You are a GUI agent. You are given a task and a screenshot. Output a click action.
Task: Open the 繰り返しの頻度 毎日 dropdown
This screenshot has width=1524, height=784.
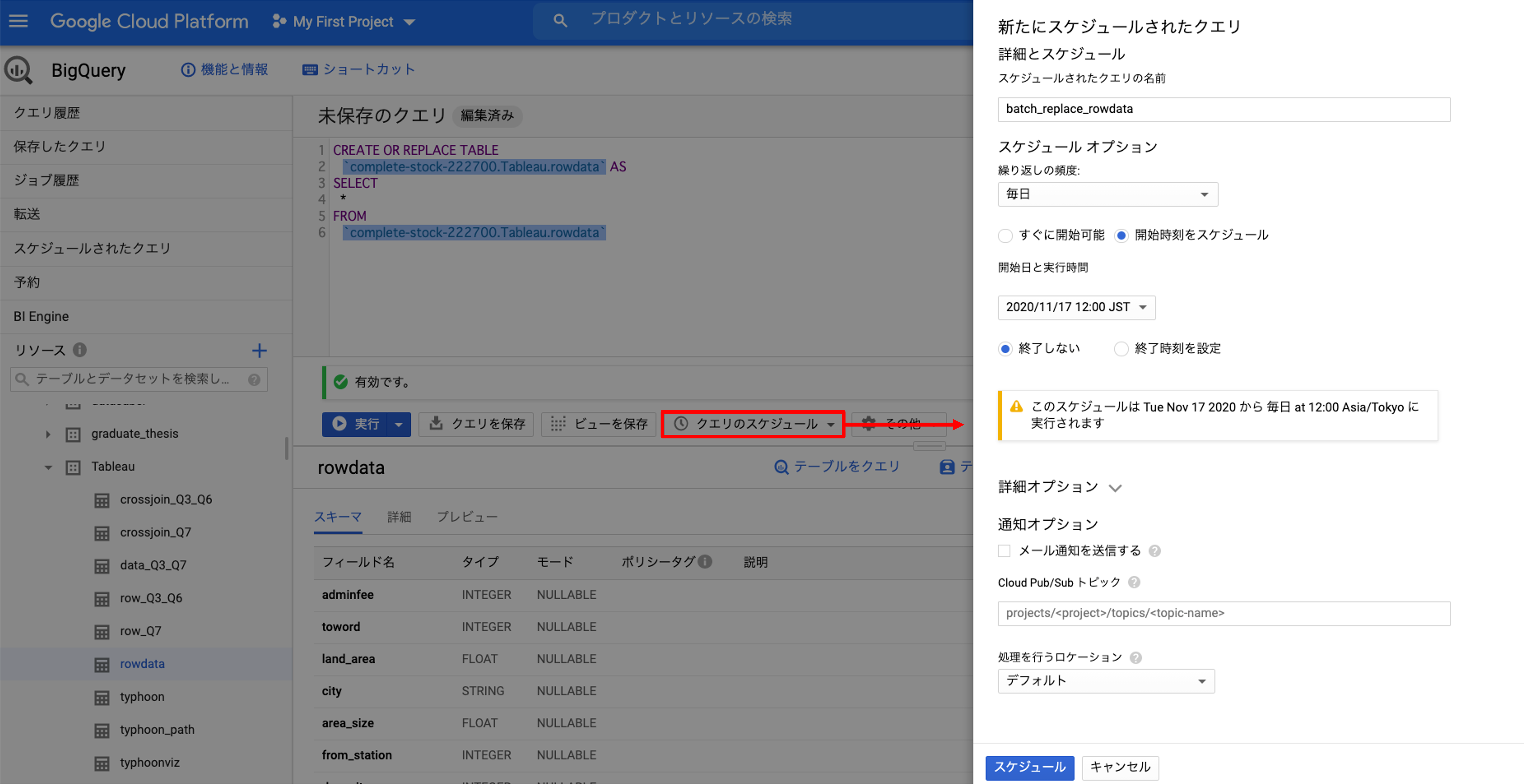point(1107,195)
